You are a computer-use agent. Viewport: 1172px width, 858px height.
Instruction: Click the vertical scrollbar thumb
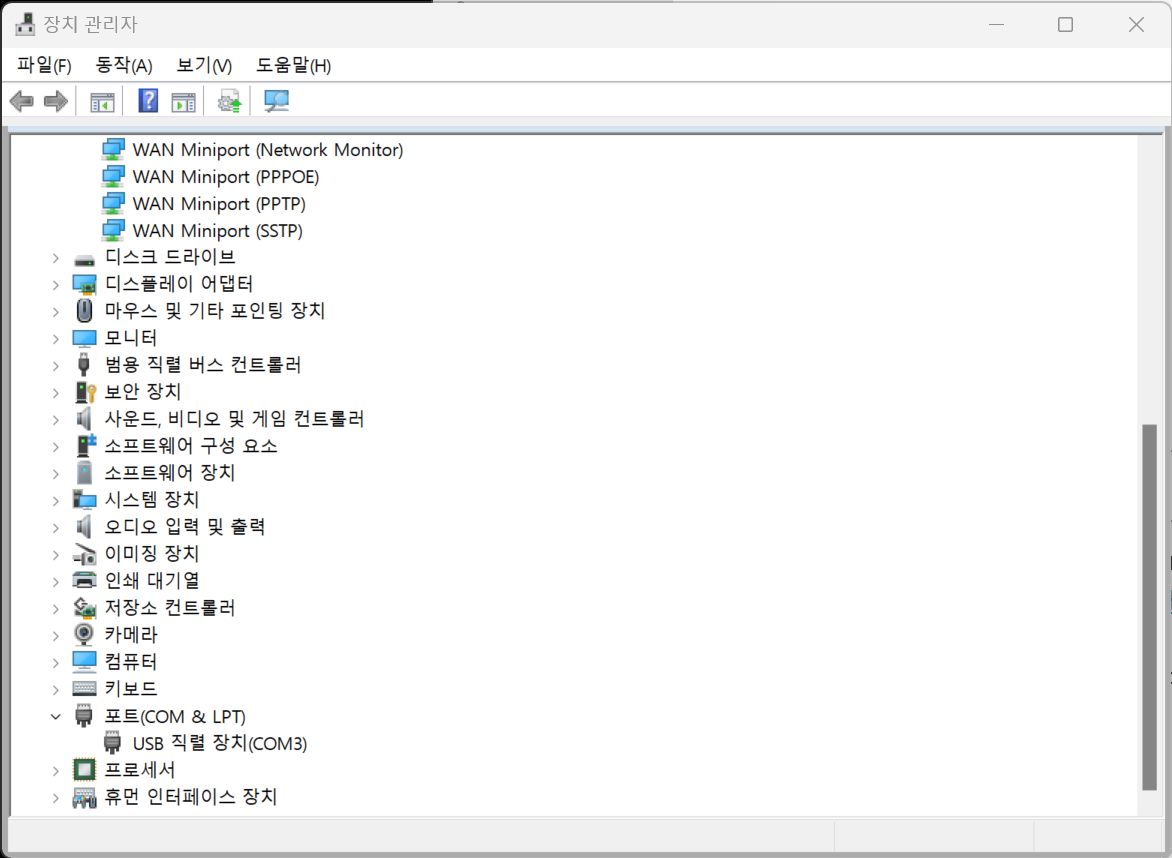point(1150,607)
